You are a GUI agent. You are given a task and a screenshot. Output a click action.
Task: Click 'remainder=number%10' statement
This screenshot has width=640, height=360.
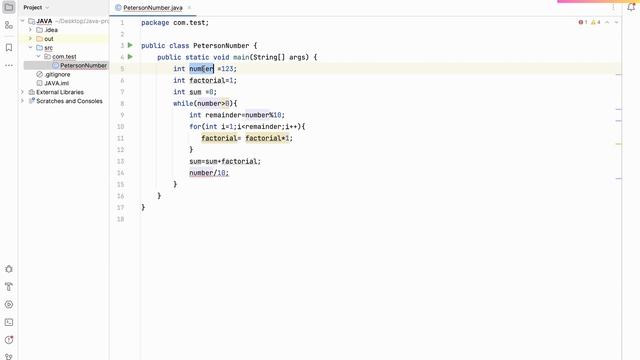(x=243, y=115)
